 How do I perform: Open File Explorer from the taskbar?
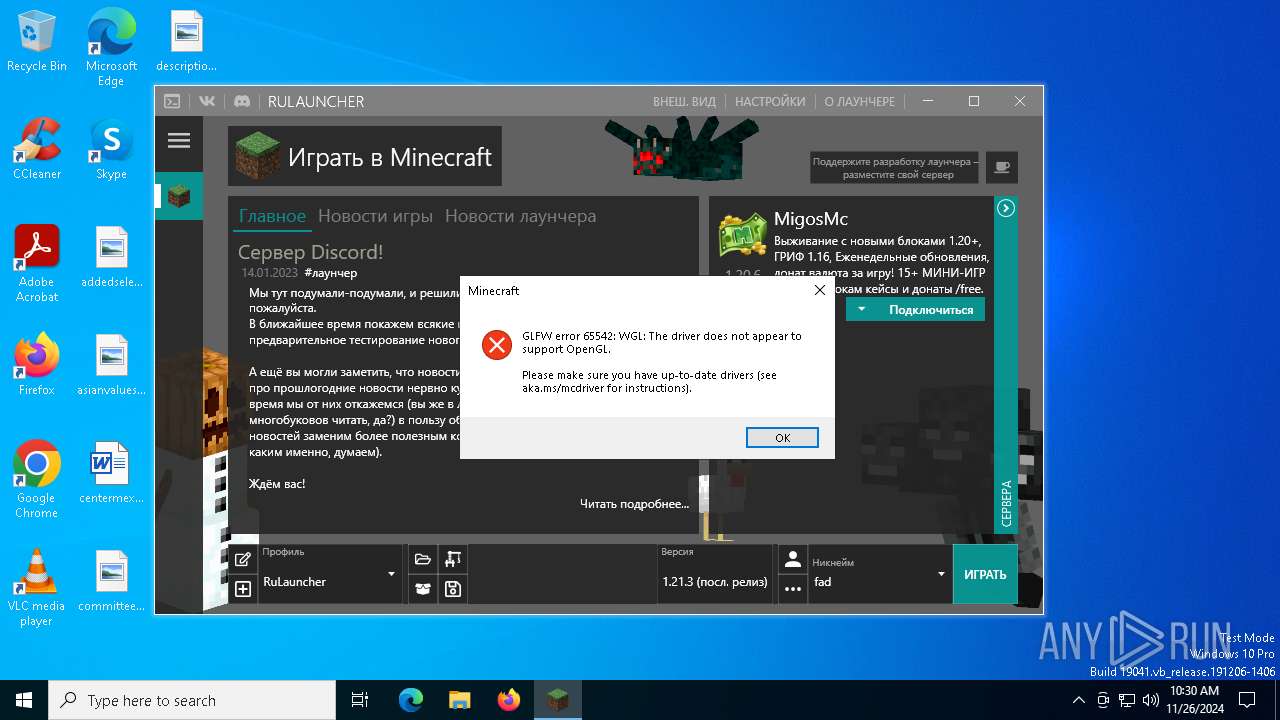click(459, 700)
